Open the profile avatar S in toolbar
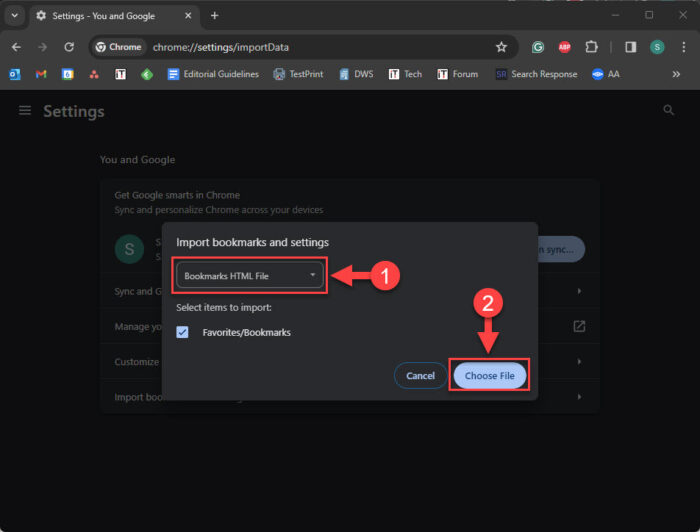700x532 pixels. point(657,47)
